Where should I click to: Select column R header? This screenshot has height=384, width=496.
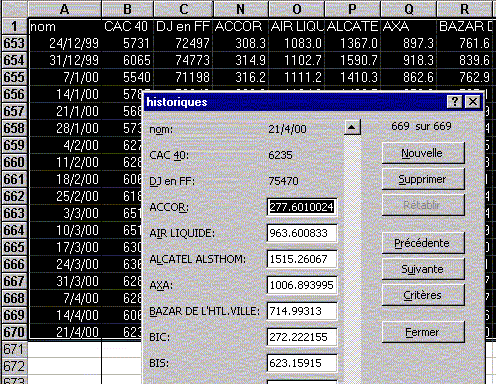465,9
